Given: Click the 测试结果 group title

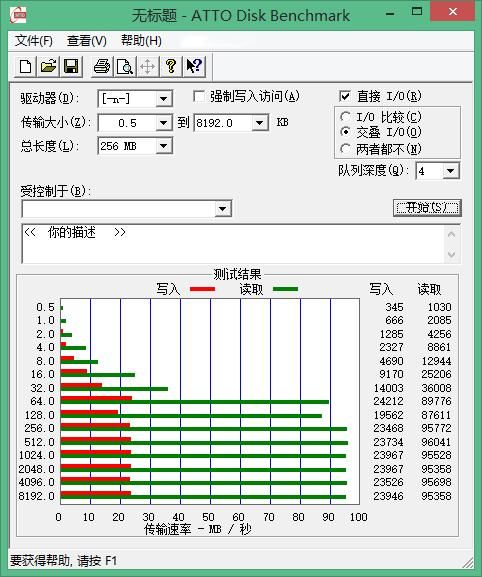Looking at the screenshot, I should click(x=237, y=274).
